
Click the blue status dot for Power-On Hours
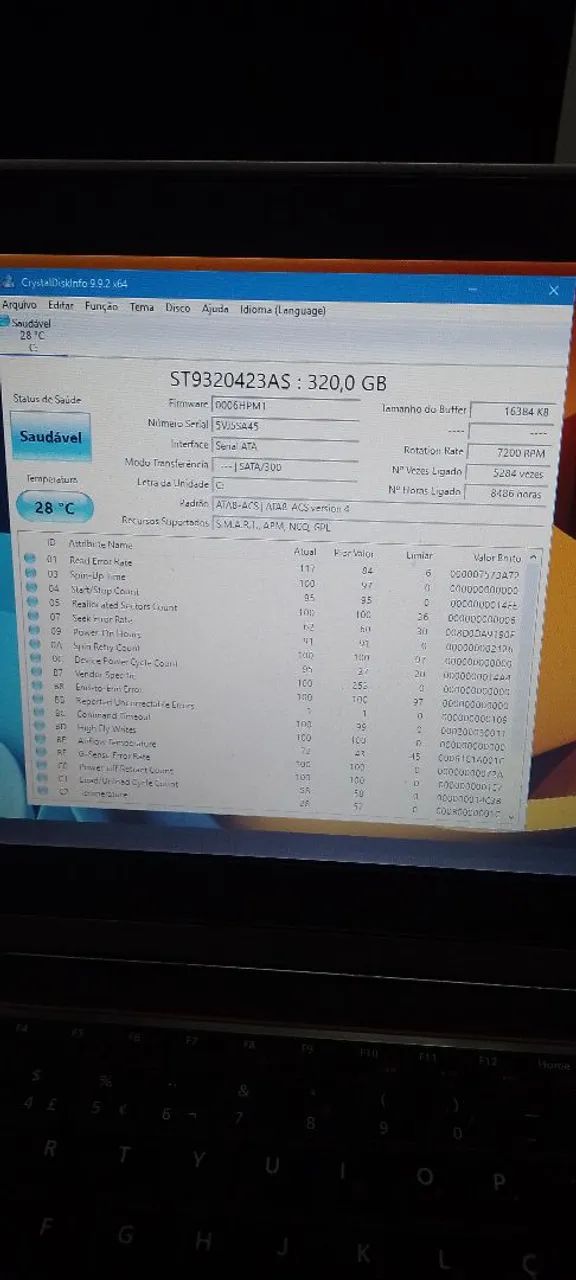click(x=33, y=630)
